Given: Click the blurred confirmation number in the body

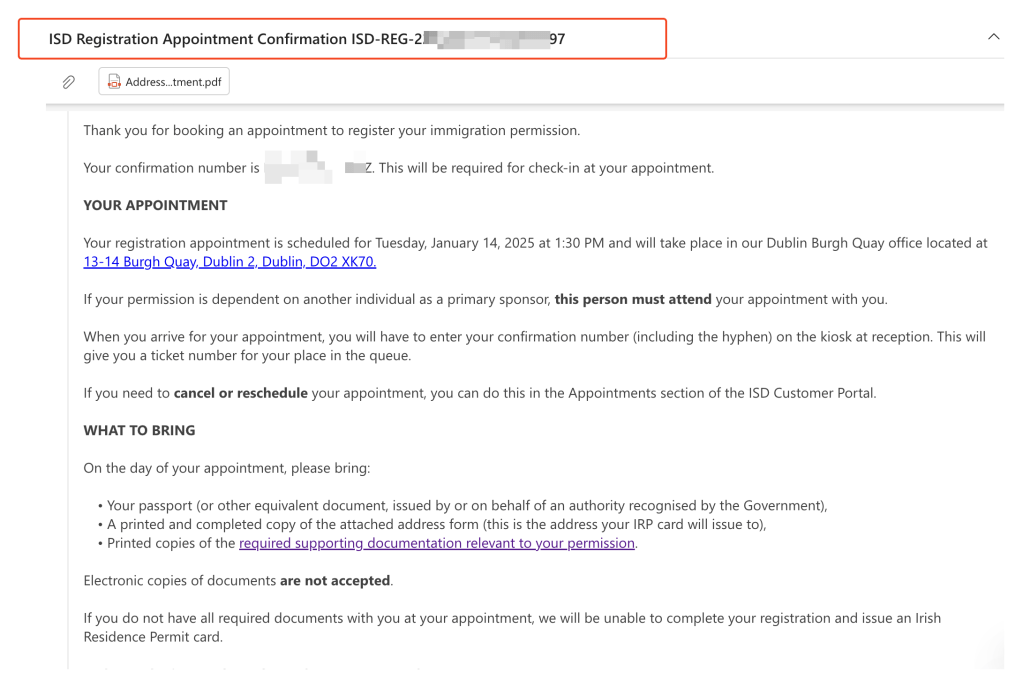Looking at the screenshot, I should point(310,168).
